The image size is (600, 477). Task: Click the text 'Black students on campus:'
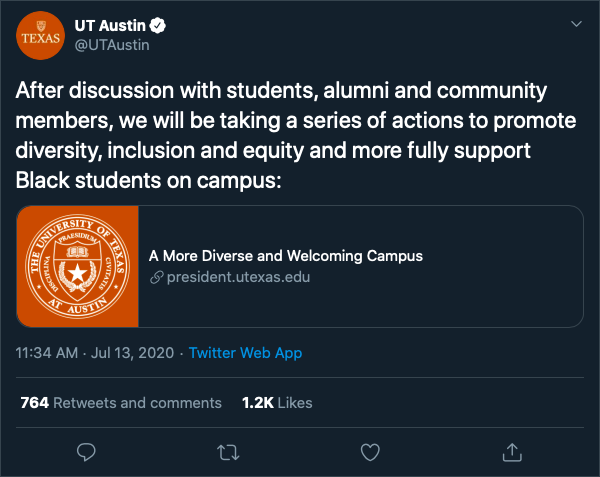click(148, 181)
